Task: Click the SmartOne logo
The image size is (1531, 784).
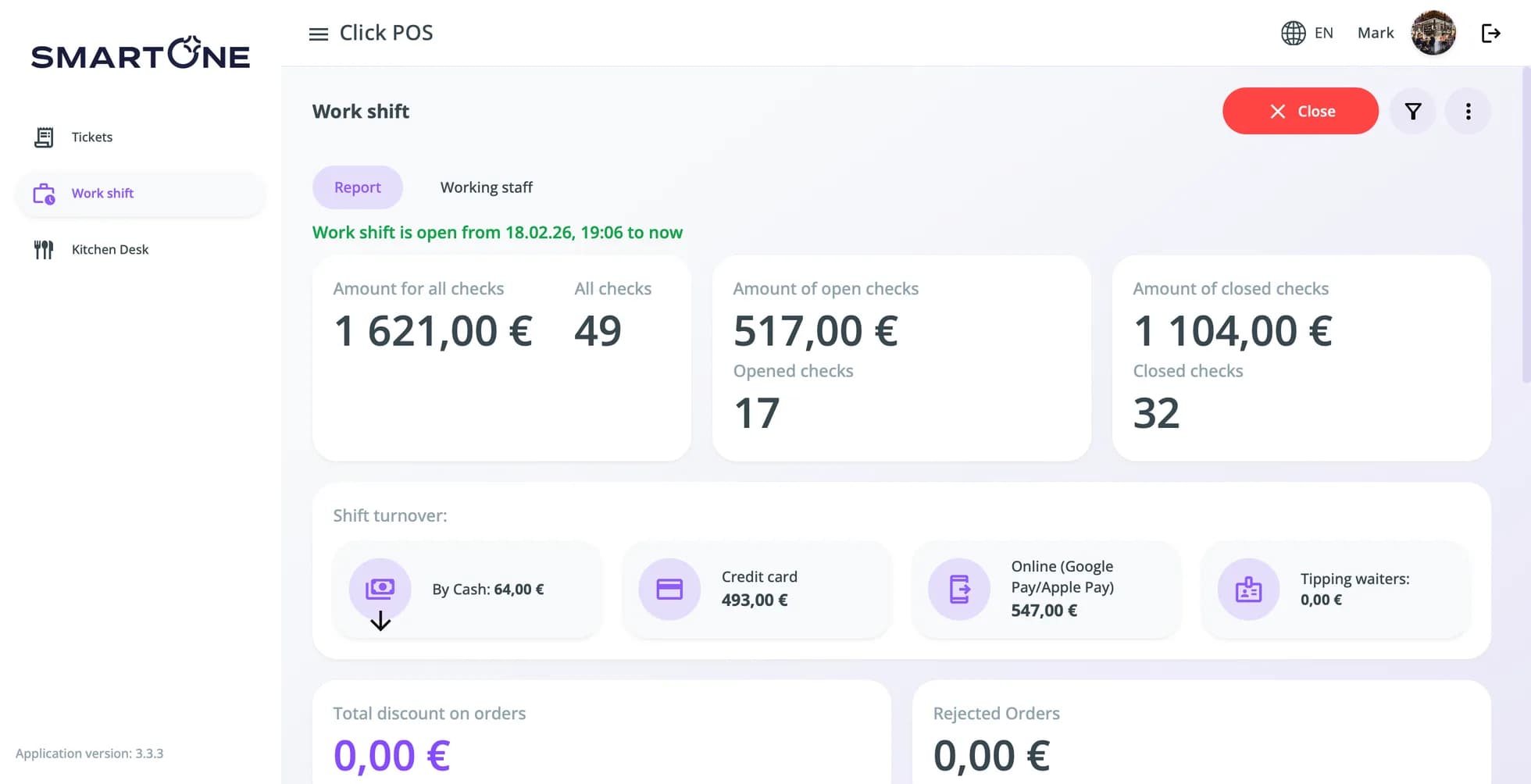Action: pyautogui.click(x=141, y=53)
